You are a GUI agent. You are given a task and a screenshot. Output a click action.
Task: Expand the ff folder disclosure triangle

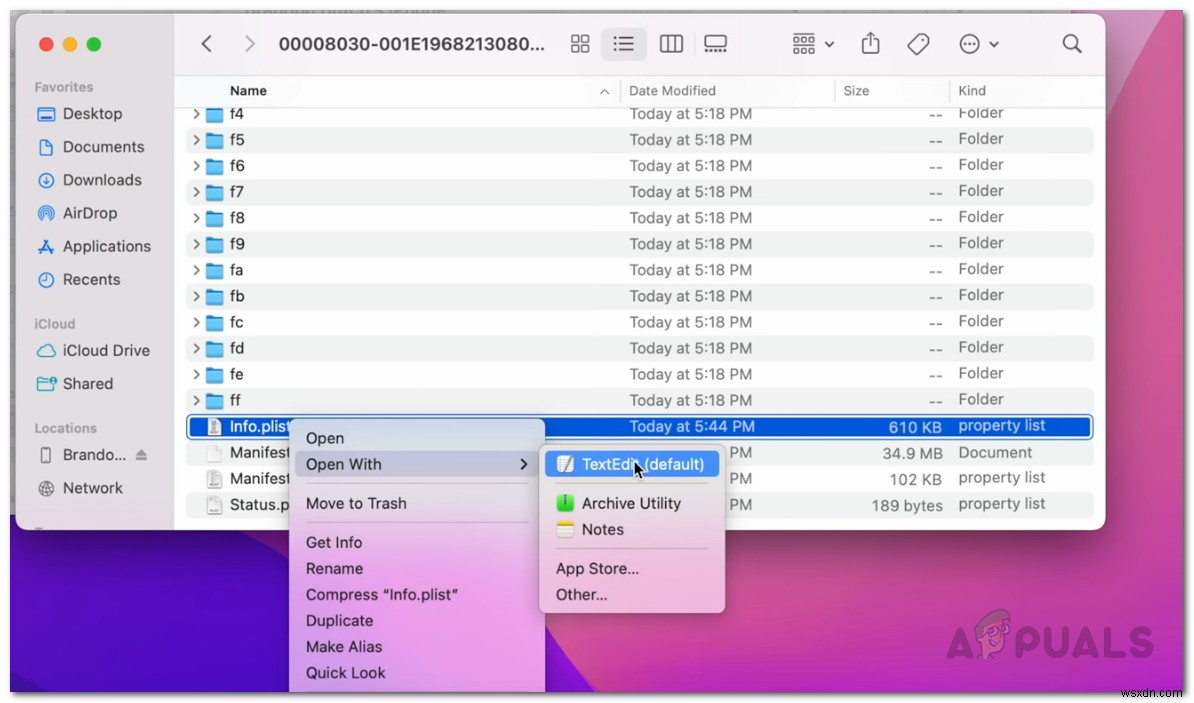(196, 400)
